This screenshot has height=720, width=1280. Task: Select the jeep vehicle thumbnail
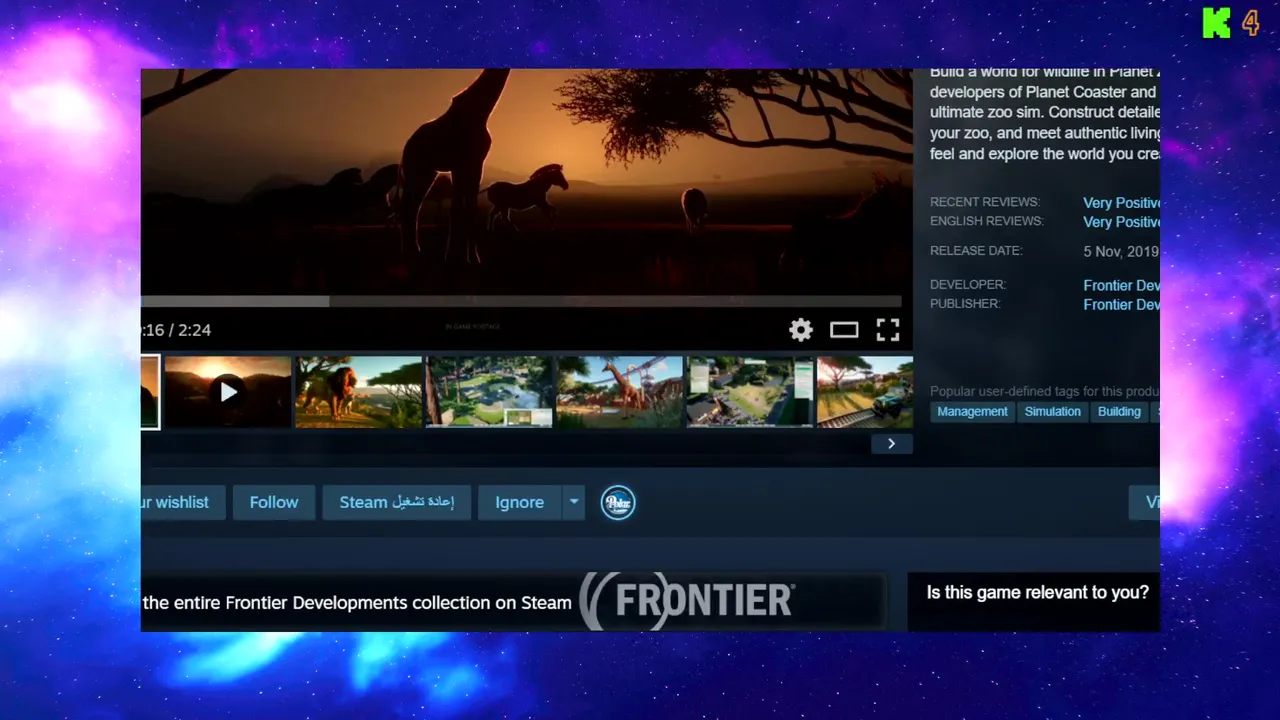point(865,392)
